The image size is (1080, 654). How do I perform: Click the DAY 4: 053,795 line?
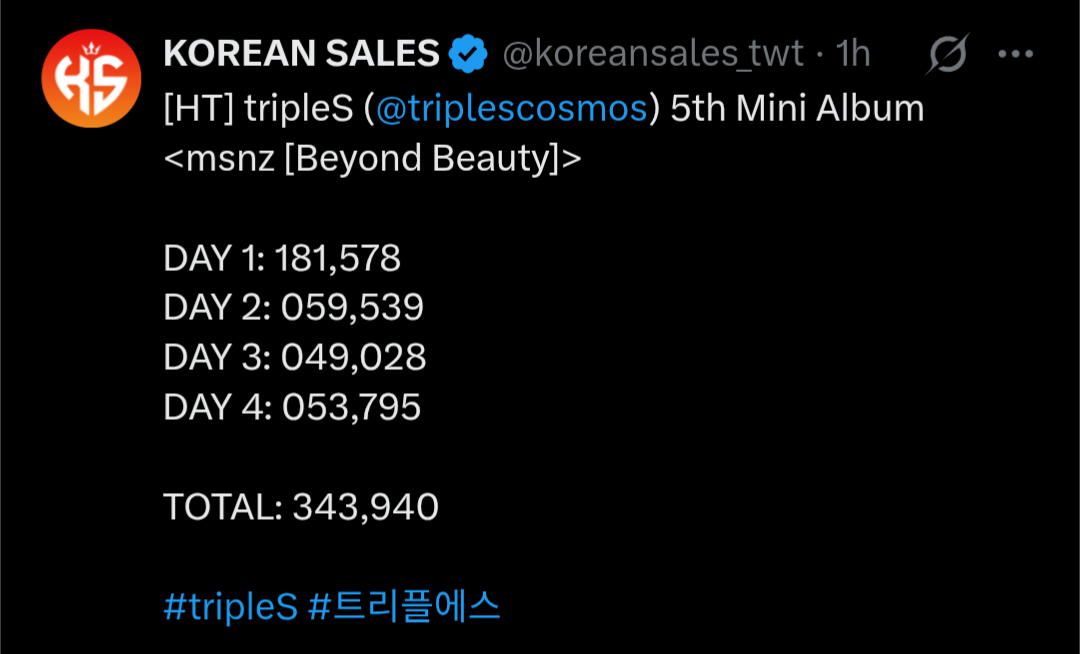(292, 407)
